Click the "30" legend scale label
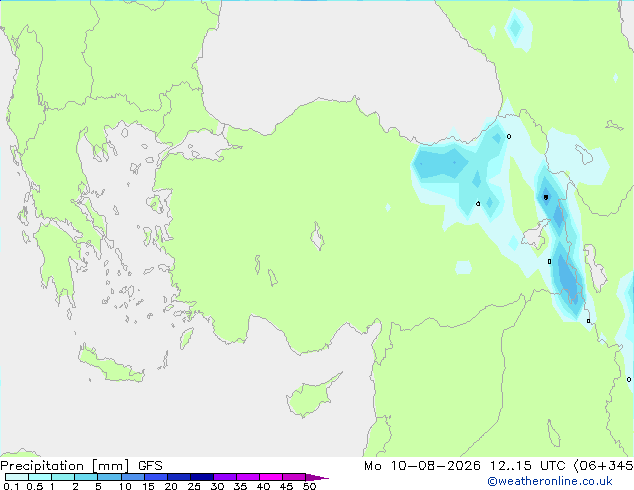The height and width of the screenshot is (490, 634). (x=217, y=486)
